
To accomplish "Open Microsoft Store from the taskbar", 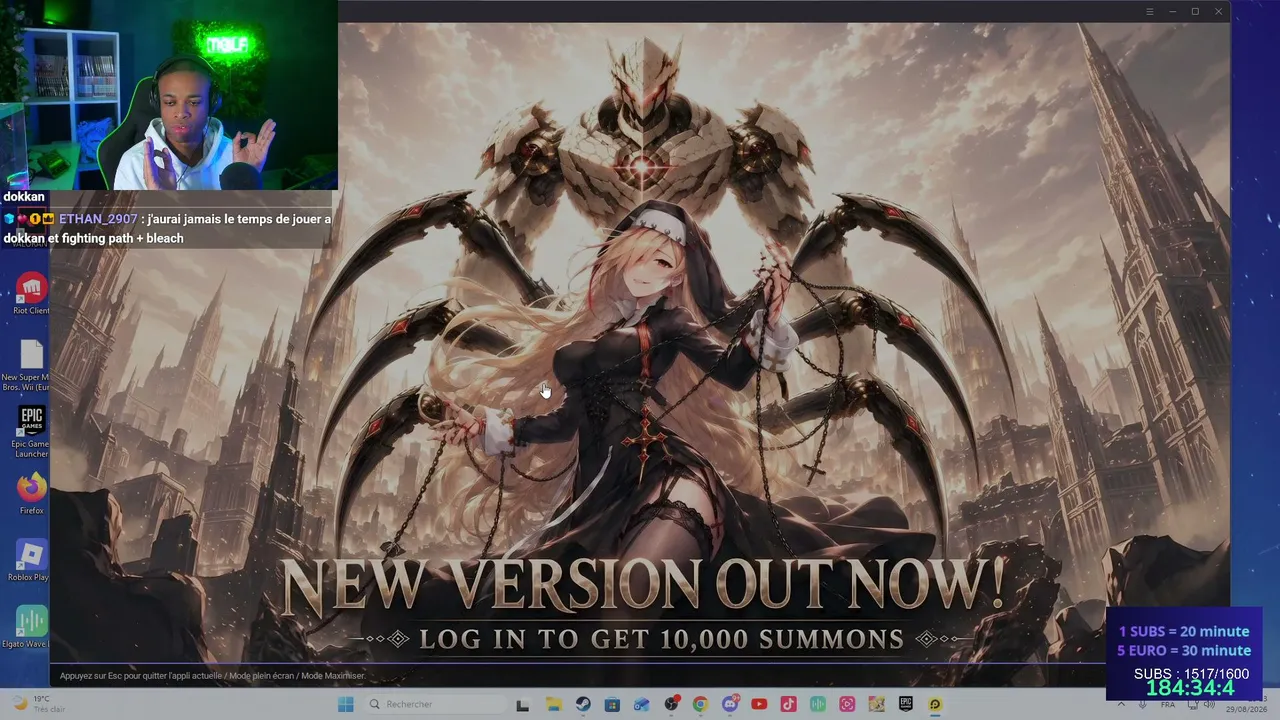I will pos(612,705).
